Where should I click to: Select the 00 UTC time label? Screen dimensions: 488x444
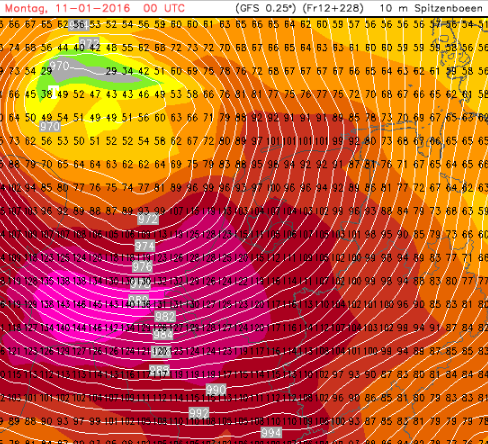[164, 8]
